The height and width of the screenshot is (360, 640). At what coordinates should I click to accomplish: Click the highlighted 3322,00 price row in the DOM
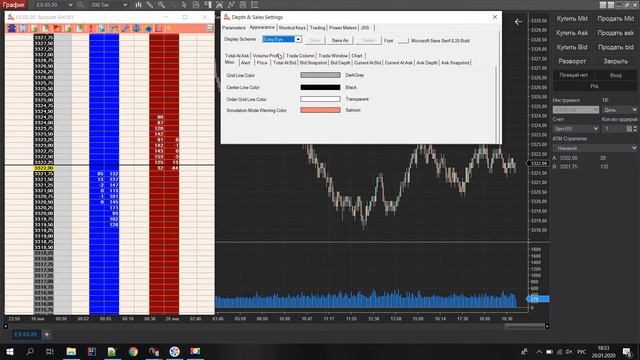coord(44,168)
